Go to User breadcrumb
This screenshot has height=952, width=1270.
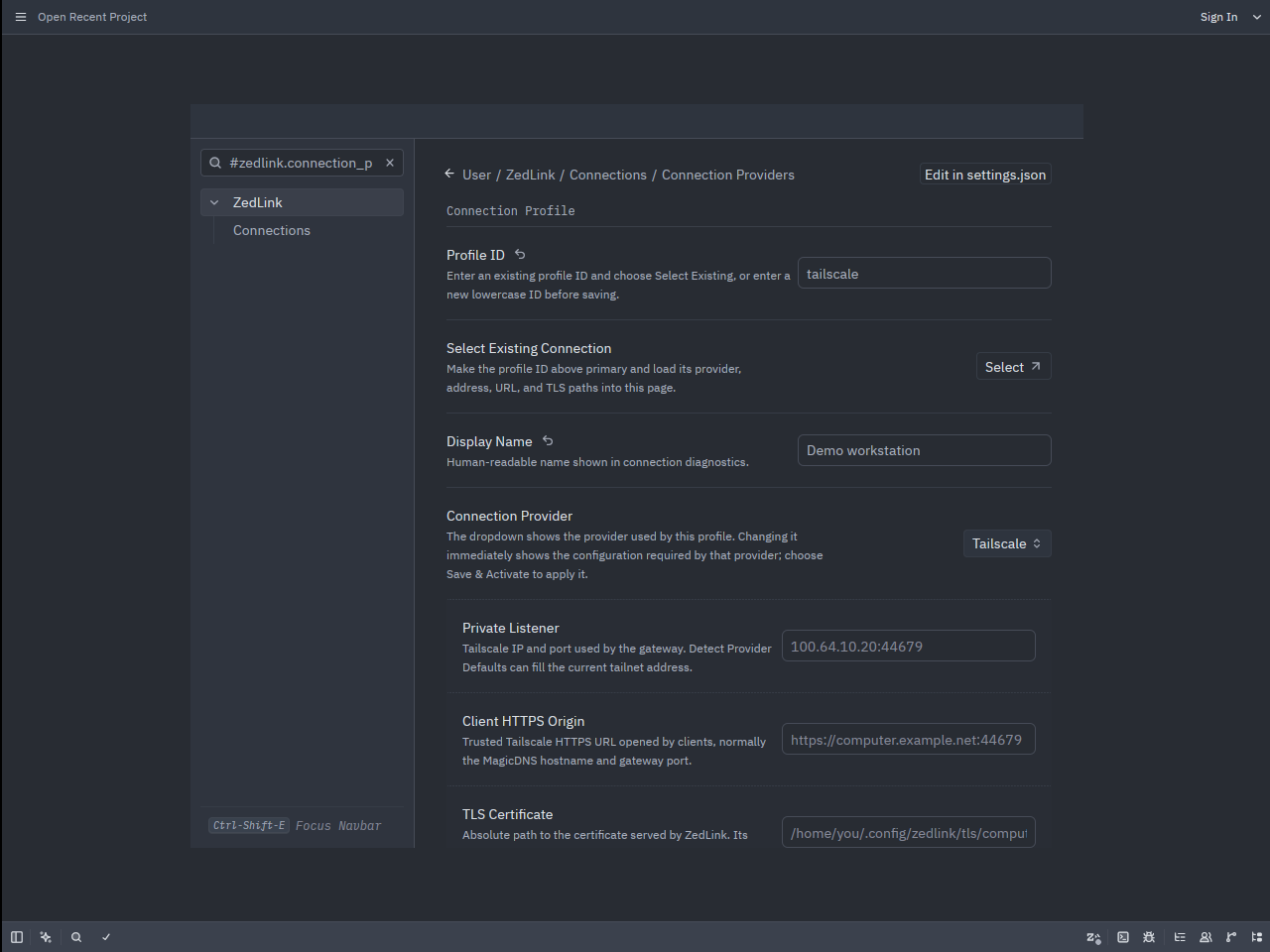pos(476,175)
